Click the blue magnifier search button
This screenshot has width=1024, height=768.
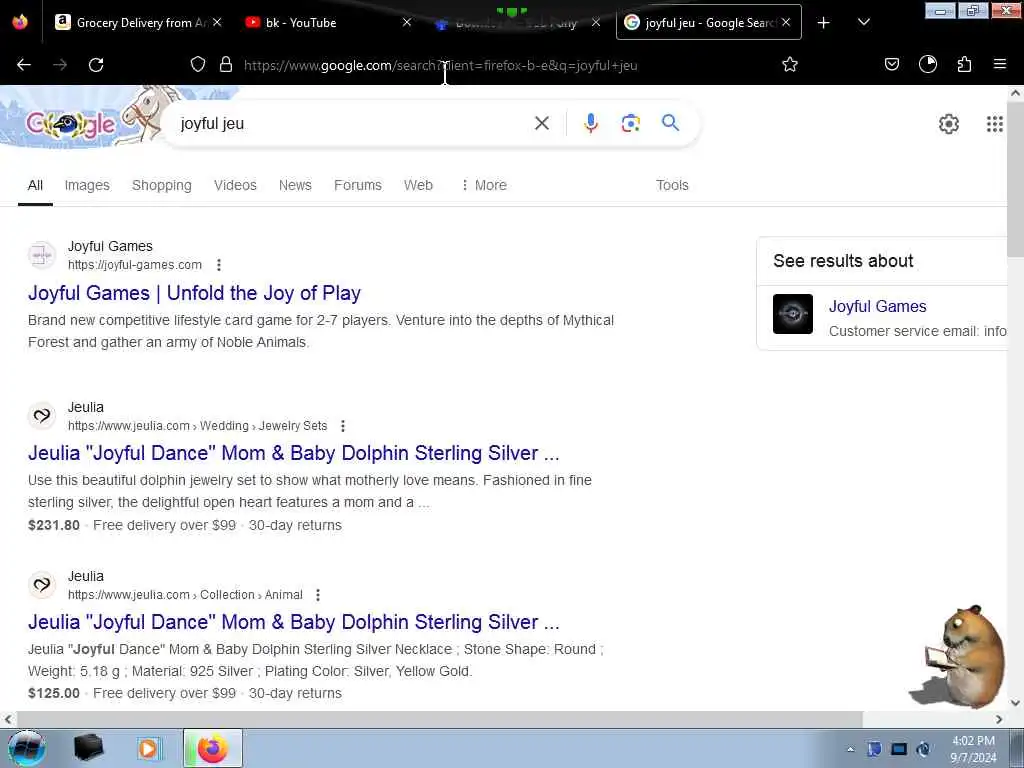click(671, 123)
